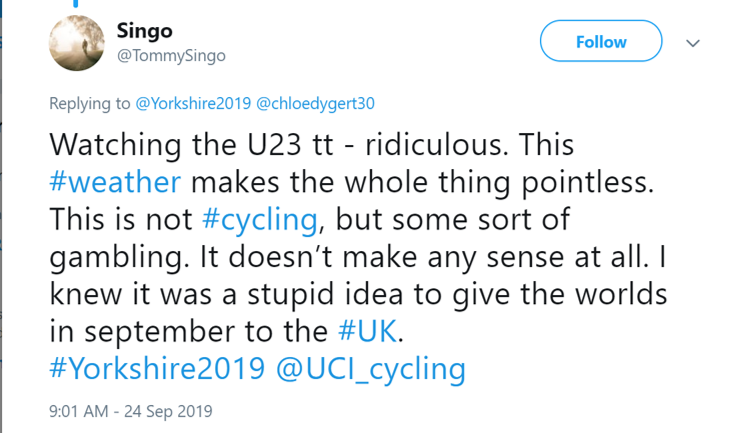
Task: Click the @TommySingo handle
Action: (171, 56)
